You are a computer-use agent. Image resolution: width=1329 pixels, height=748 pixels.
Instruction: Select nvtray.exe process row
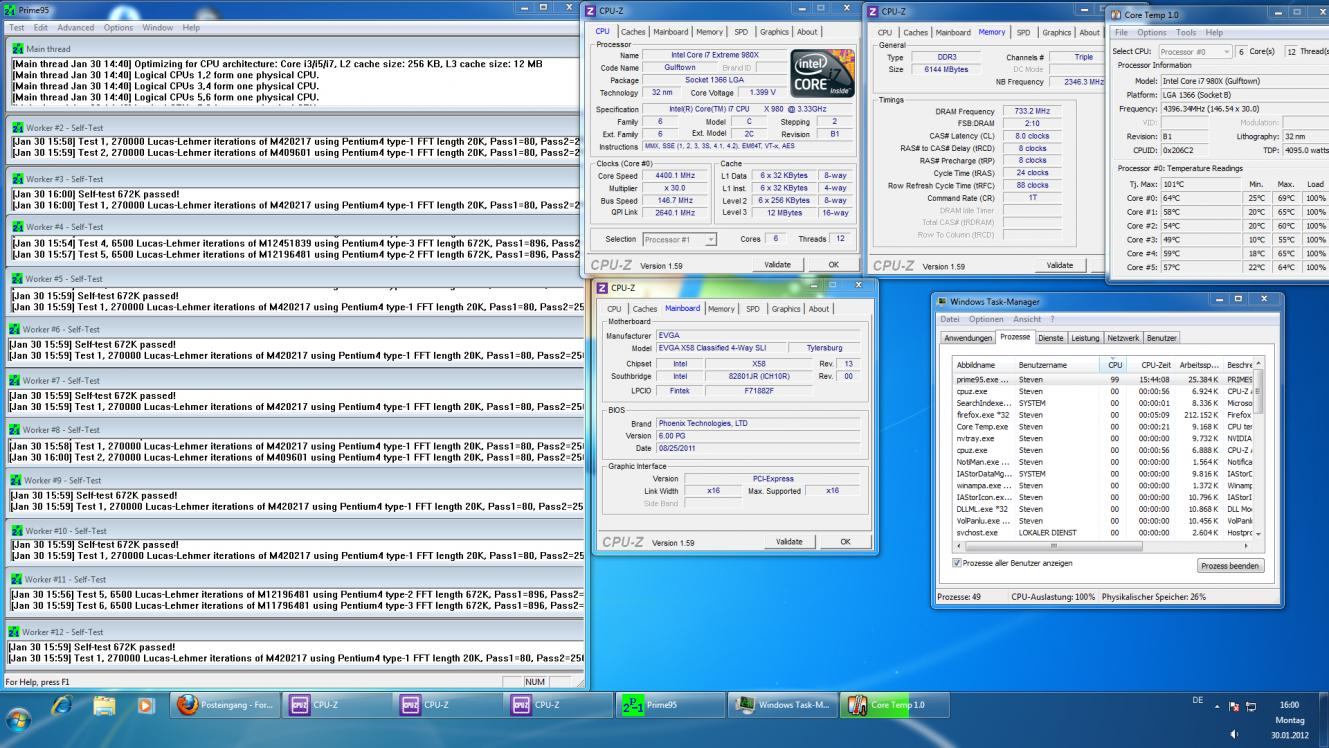coord(1103,437)
